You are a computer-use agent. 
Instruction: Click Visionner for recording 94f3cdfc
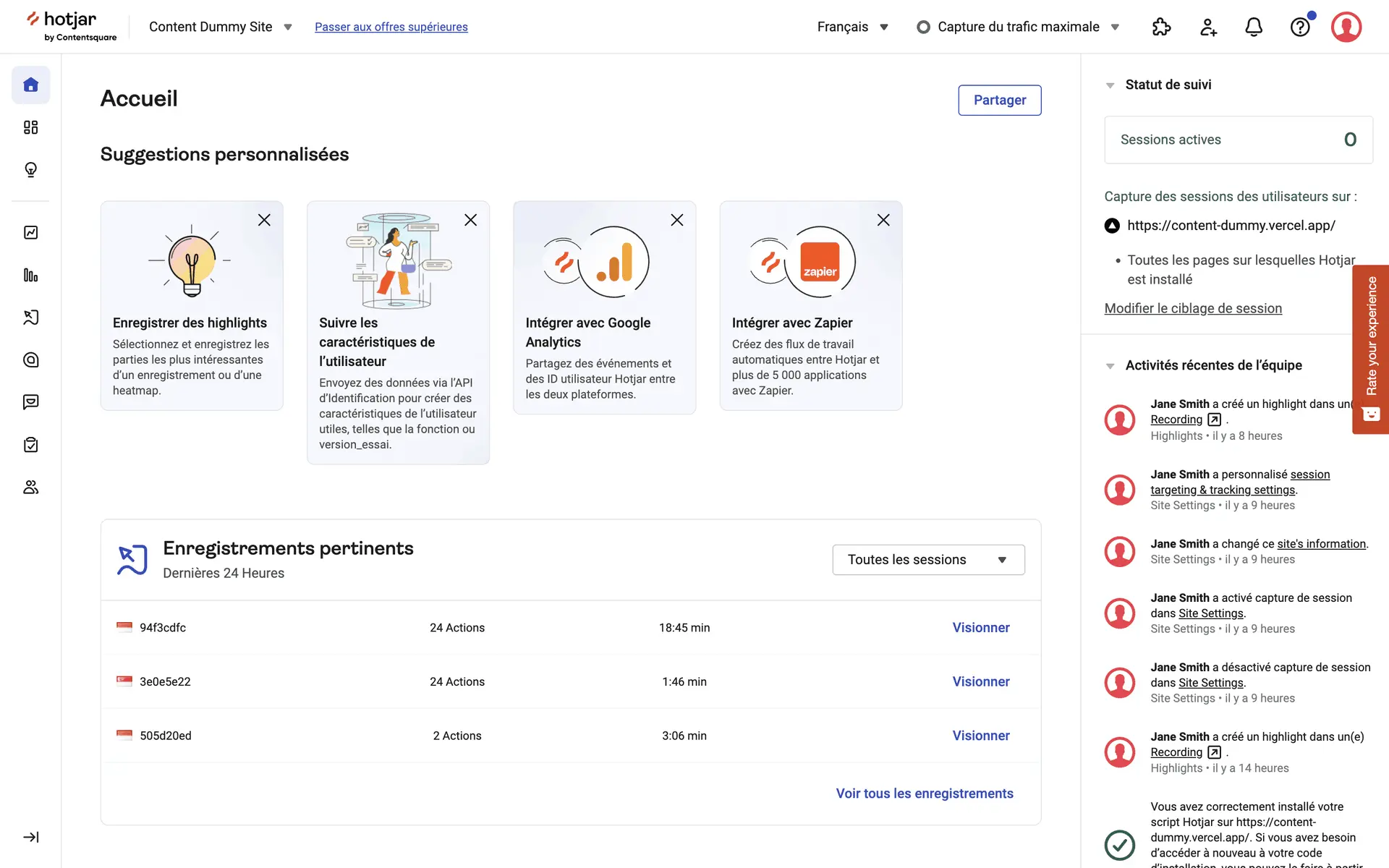(x=980, y=628)
